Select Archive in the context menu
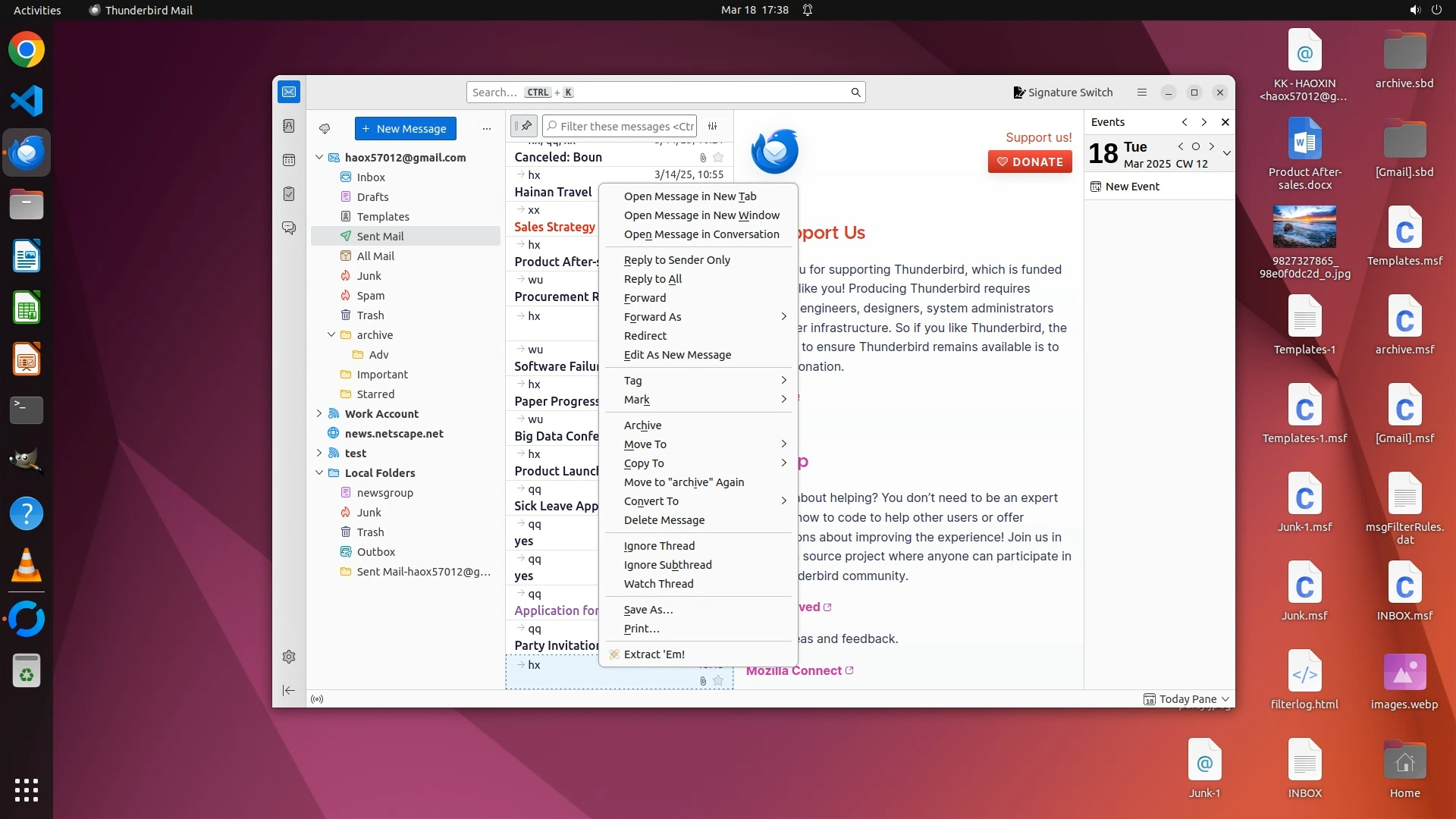1456x819 pixels. click(x=642, y=425)
